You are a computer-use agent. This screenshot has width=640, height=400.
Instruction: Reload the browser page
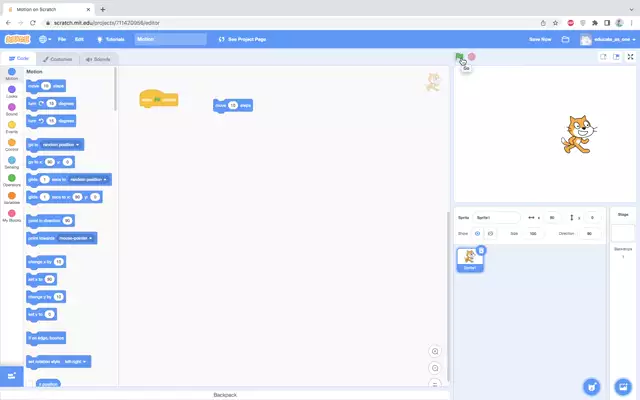coord(33,23)
